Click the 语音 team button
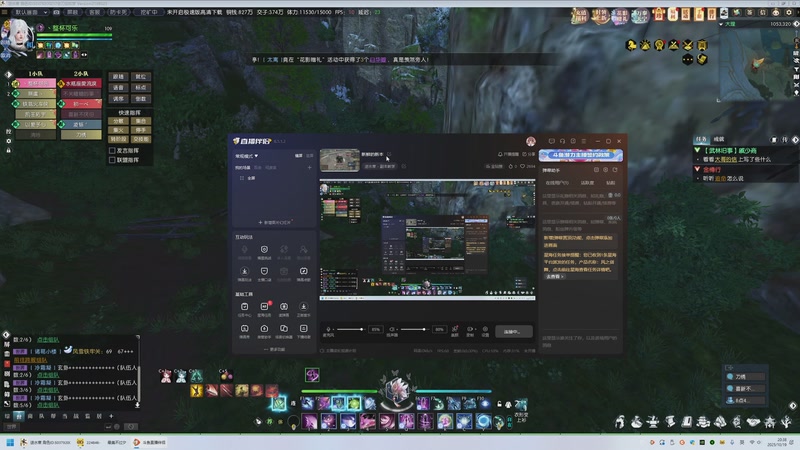This screenshot has width=800, height=450. pyautogui.click(x=118, y=88)
